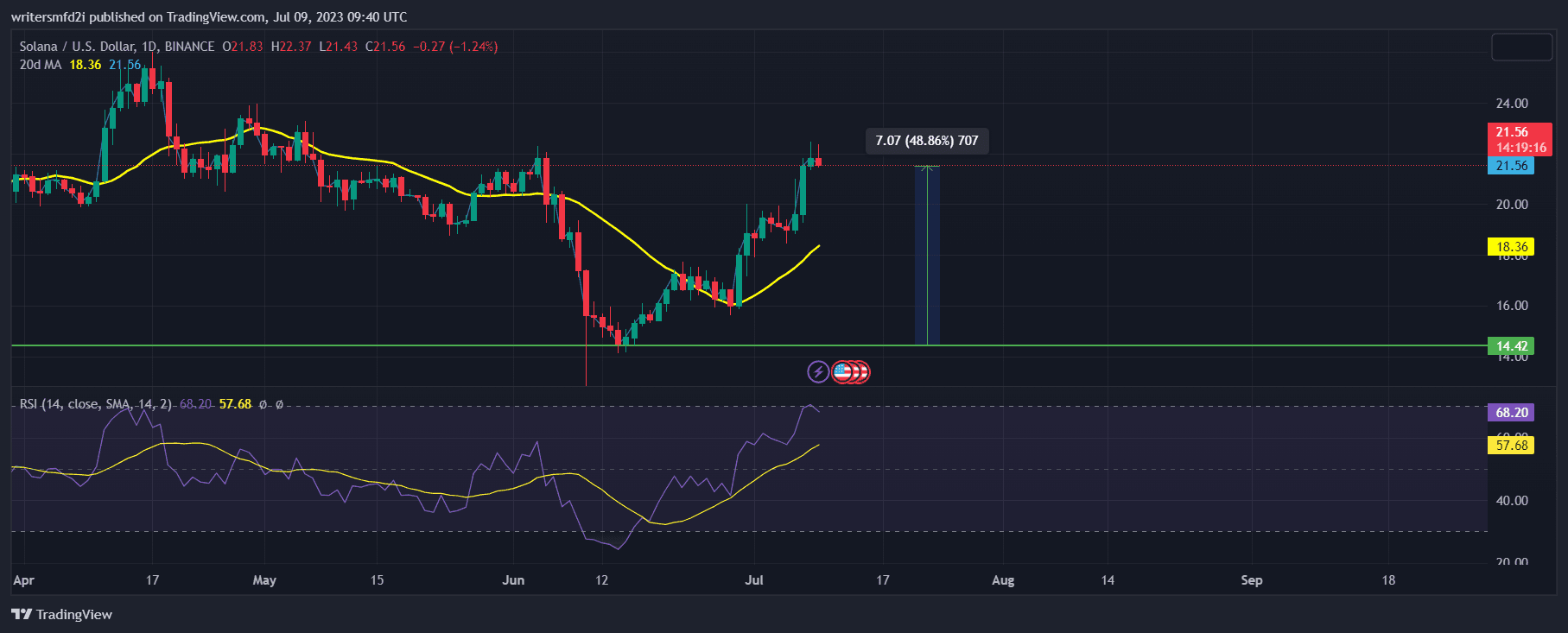The width and height of the screenshot is (1568, 633).
Task: Click the blue 21.56 price axis label
Action: (x=1510, y=166)
